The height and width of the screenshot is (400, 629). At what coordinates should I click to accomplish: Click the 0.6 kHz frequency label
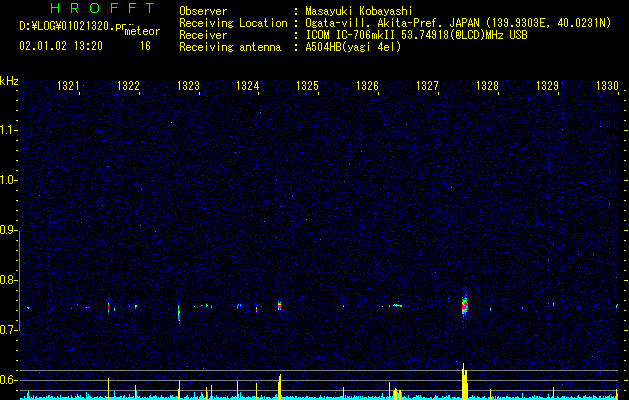click(8, 380)
